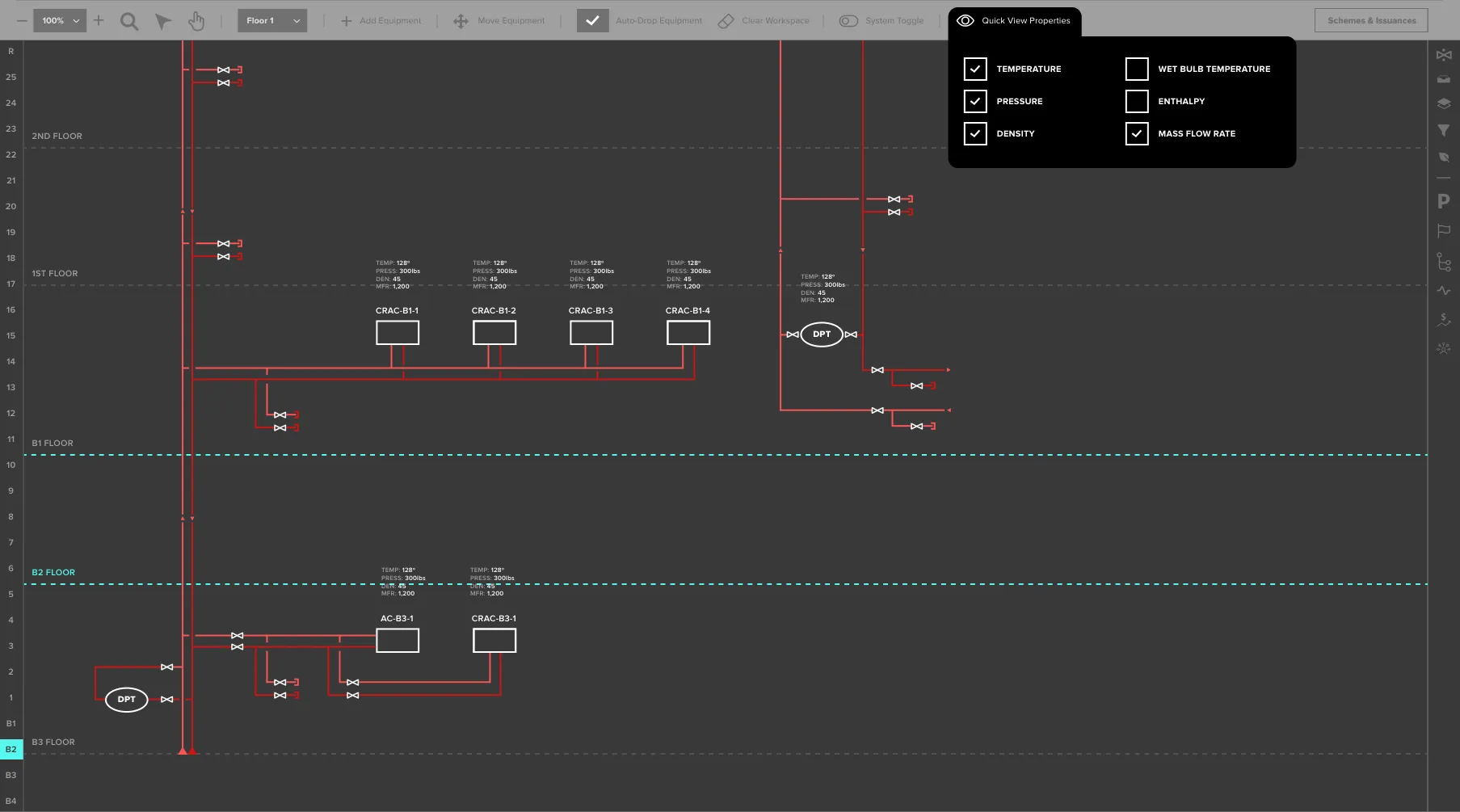
Task: Select the AC-B3-1 equipment box
Action: (398, 641)
